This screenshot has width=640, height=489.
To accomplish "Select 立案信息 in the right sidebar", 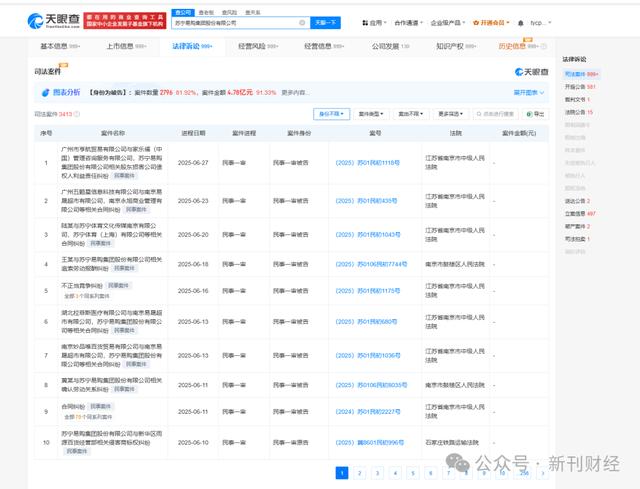I will [x=580, y=214].
